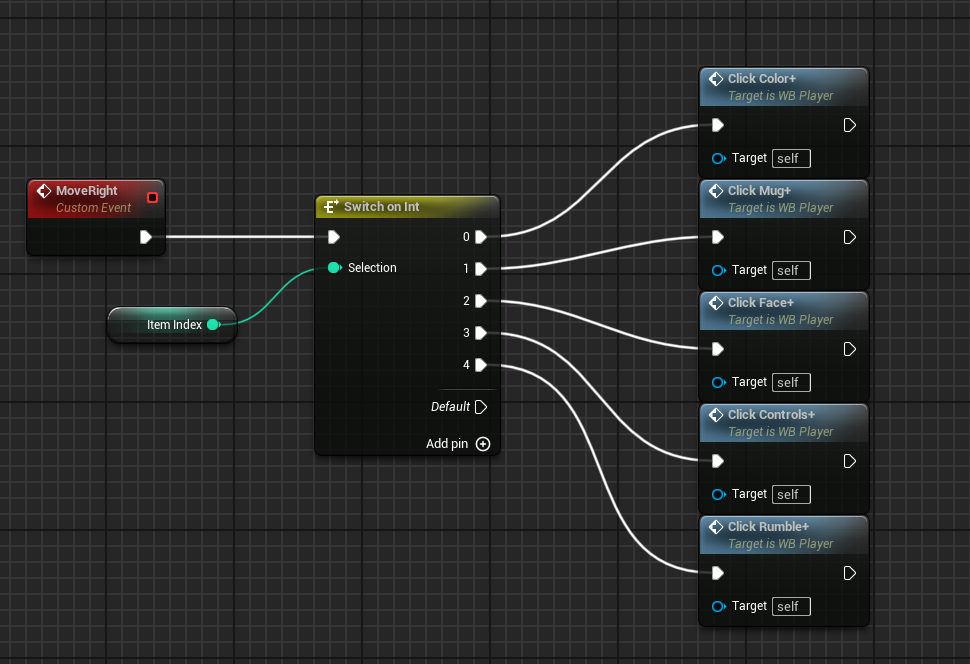Click the Click Face+ input exec pin
The height and width of the screenshot is (664, 970).
coord(718,350)
